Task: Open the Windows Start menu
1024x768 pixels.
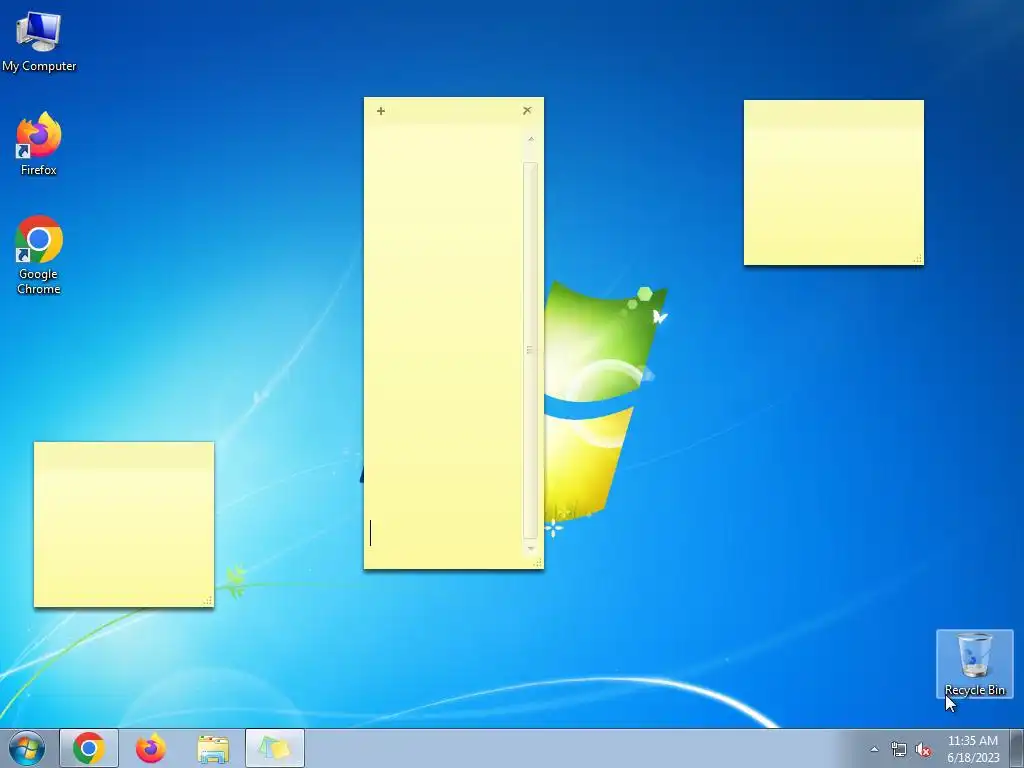Action: tap(27, 748)
